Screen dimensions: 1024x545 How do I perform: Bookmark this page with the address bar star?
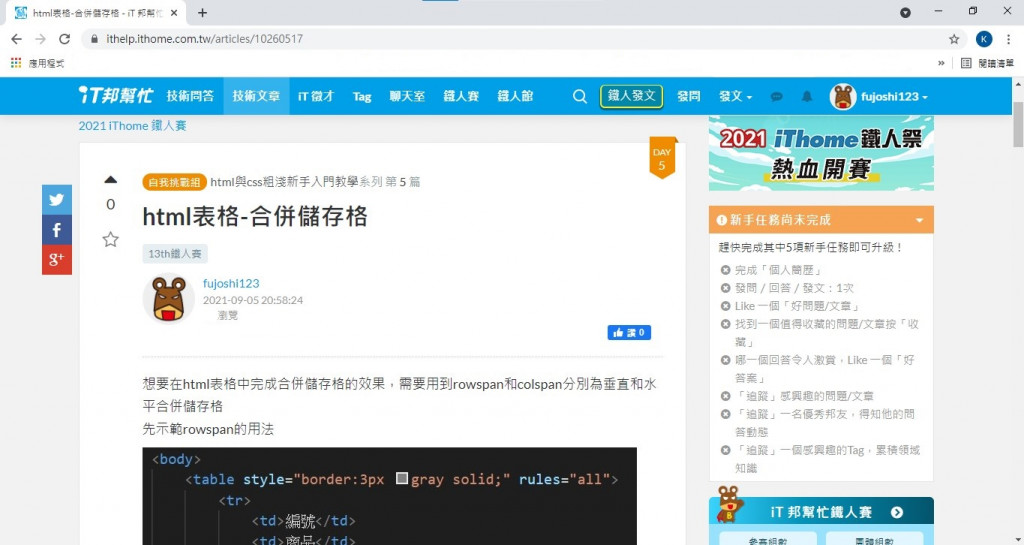click(x=954, y=39)
